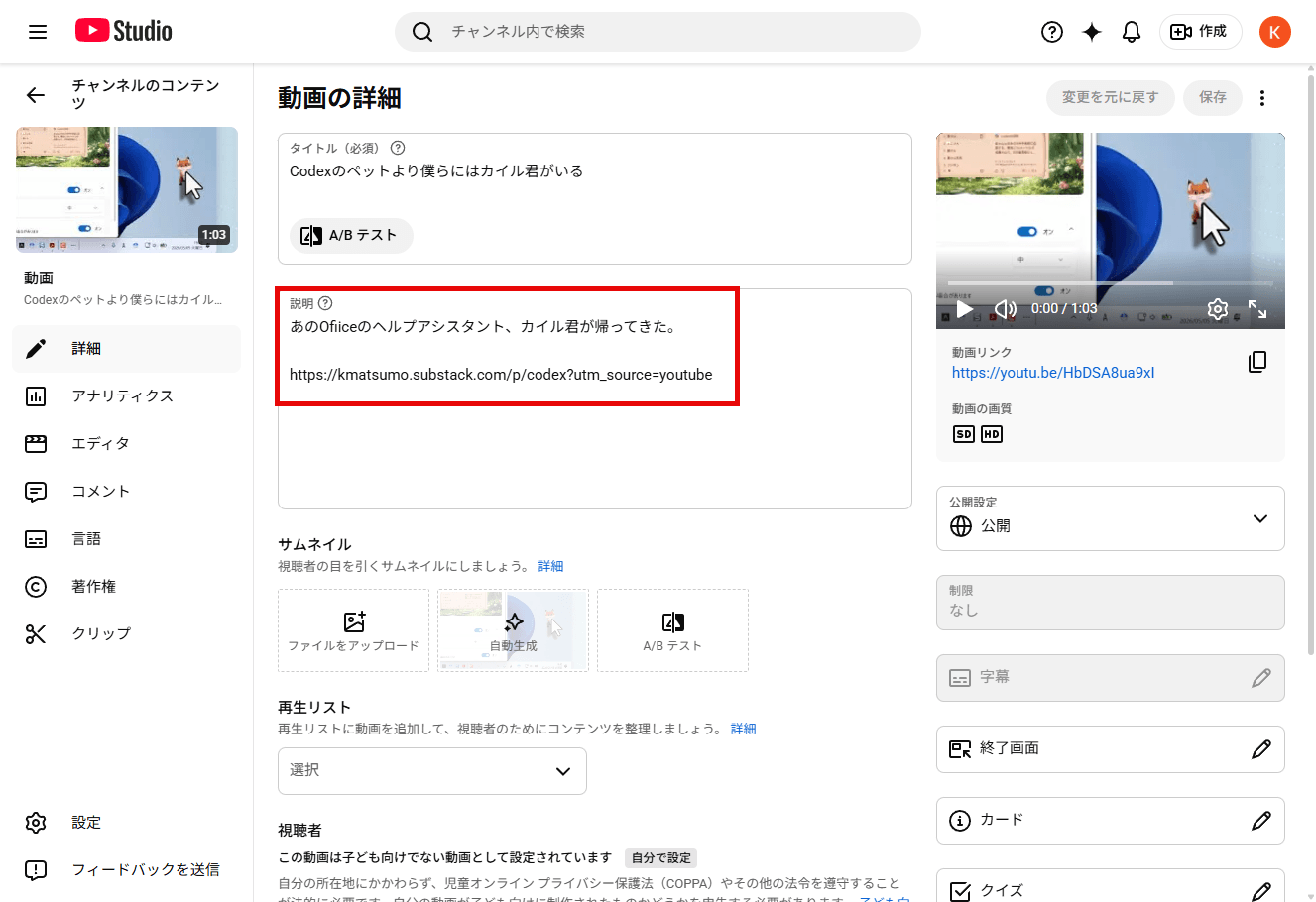Click フィードバックを送信 in the sidebar
Viewport: 1316px width, 902px height.
[127, 870]
